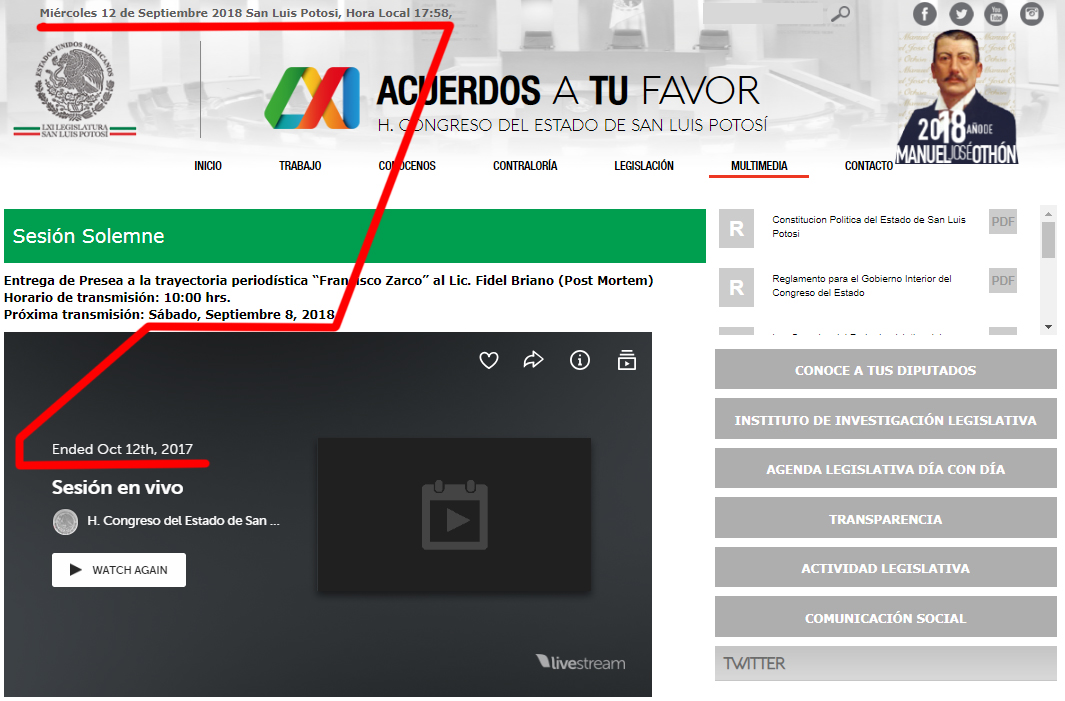1065x701 pixels.
Task: Open Constitucion Politica del Estado link
Action: [869, 226]
